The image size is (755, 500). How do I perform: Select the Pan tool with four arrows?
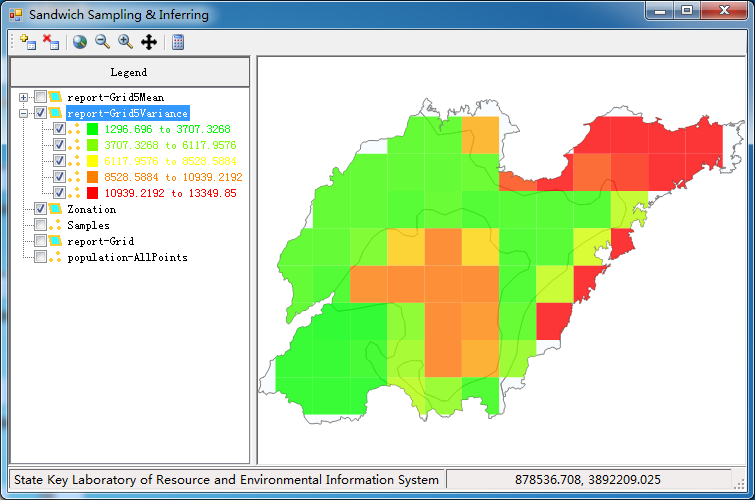point(149,42)
